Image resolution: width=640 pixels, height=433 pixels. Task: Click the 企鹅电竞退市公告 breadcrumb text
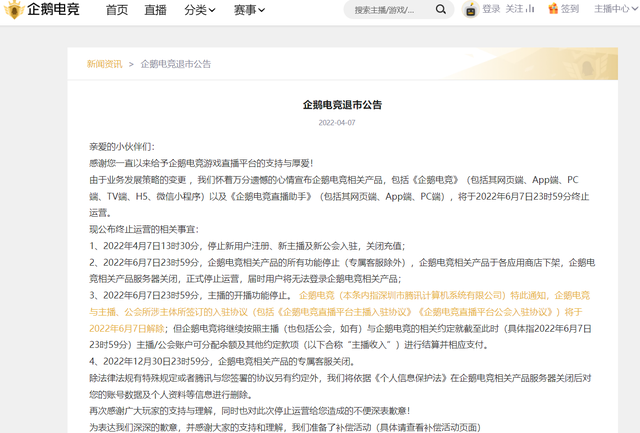(176, 64)
